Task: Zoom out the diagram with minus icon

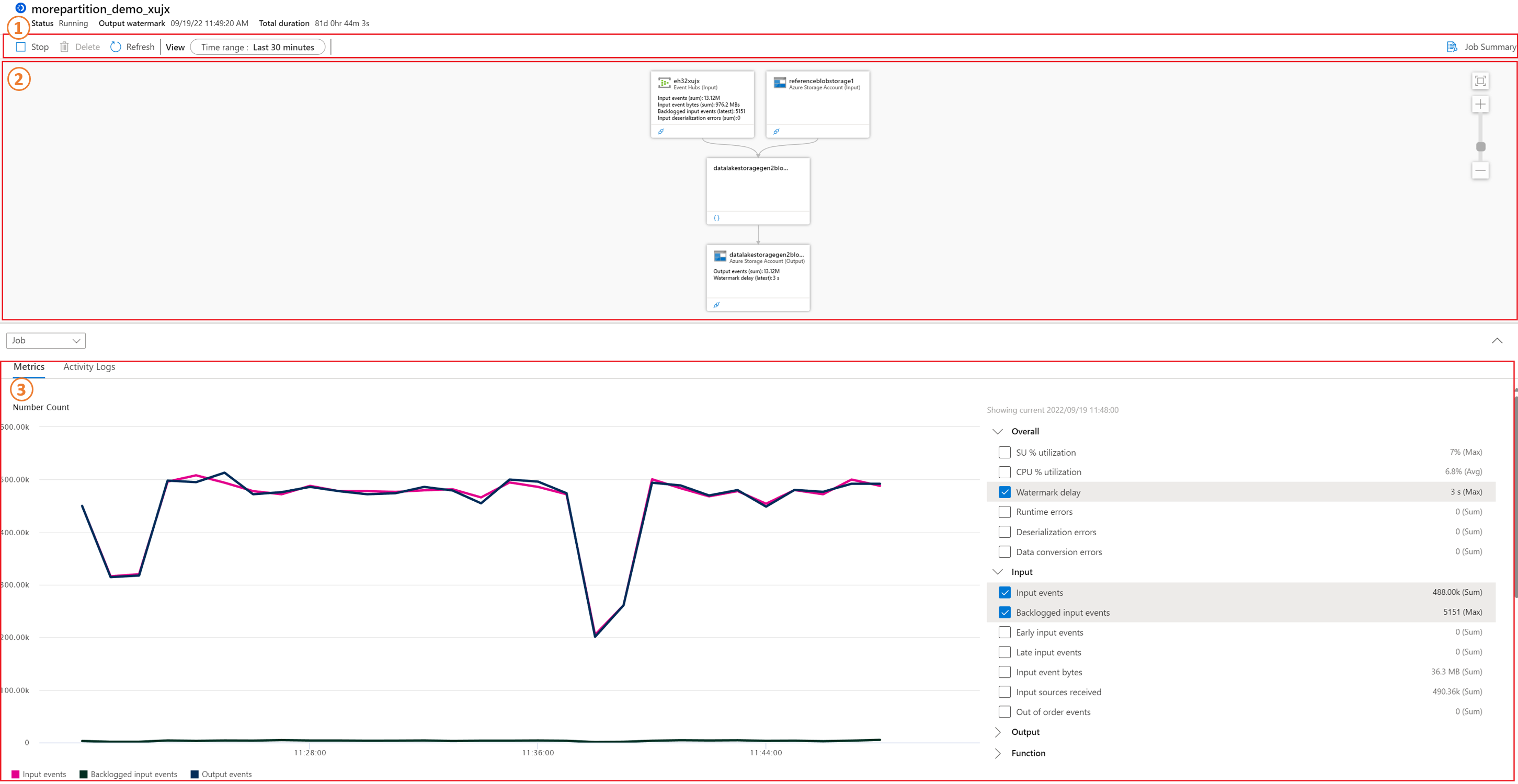Action: click(1480, 170)
